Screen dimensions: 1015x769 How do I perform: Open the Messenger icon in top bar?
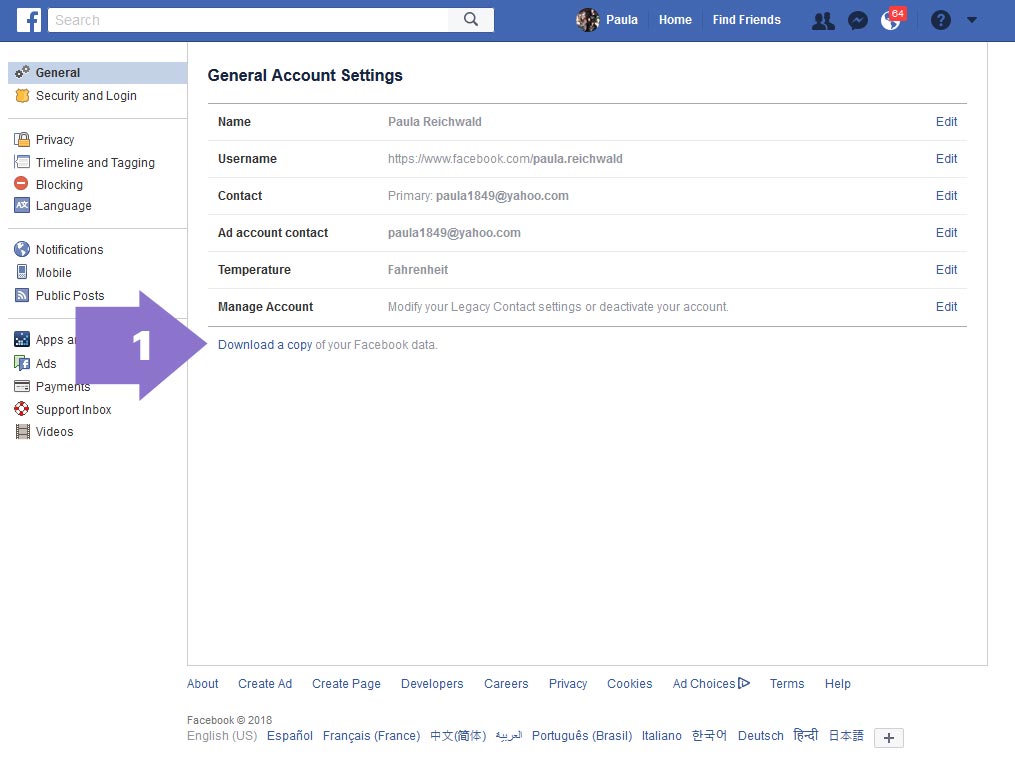coord(858,21)
